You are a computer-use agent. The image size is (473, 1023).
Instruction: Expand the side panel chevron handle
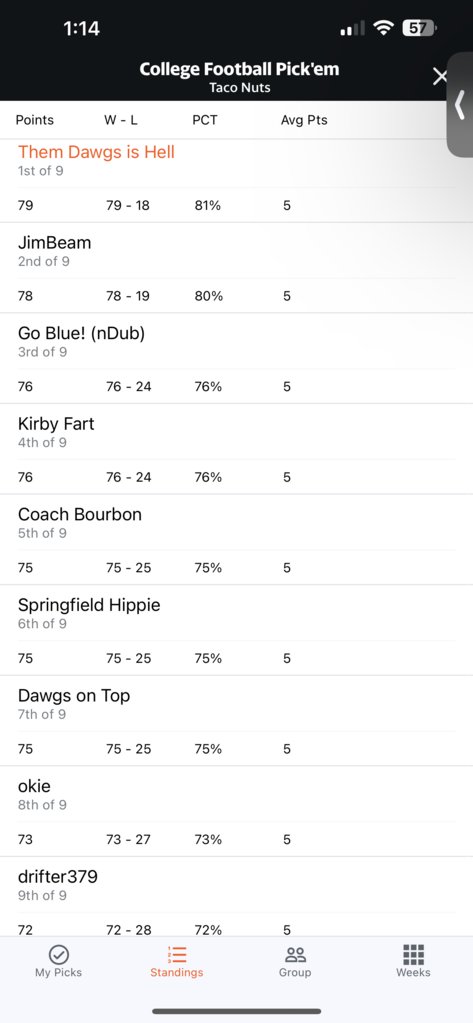click(x=460, y=105)
